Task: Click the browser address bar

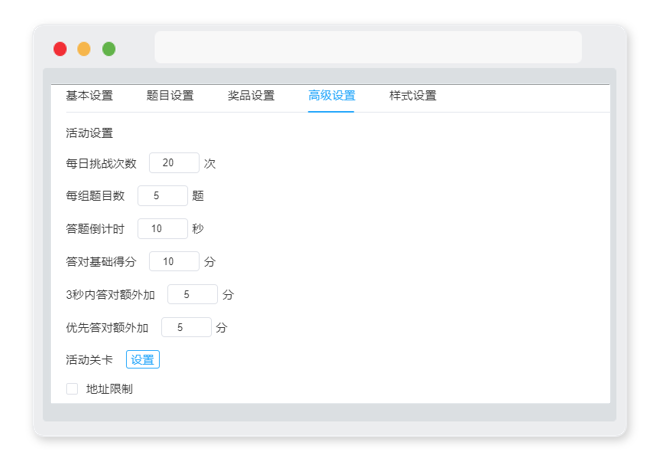Action: [368, 47]
